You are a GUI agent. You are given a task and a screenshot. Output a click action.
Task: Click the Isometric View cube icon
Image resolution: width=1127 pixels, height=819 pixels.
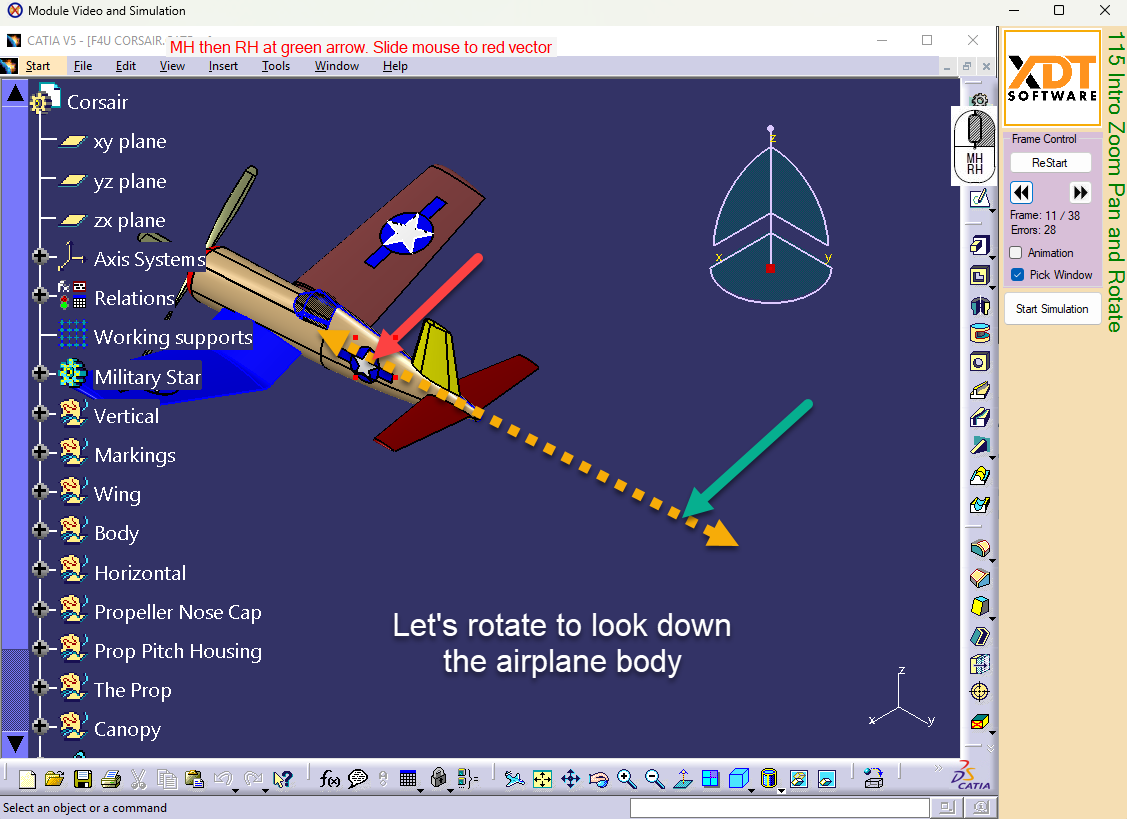[739, 779]
